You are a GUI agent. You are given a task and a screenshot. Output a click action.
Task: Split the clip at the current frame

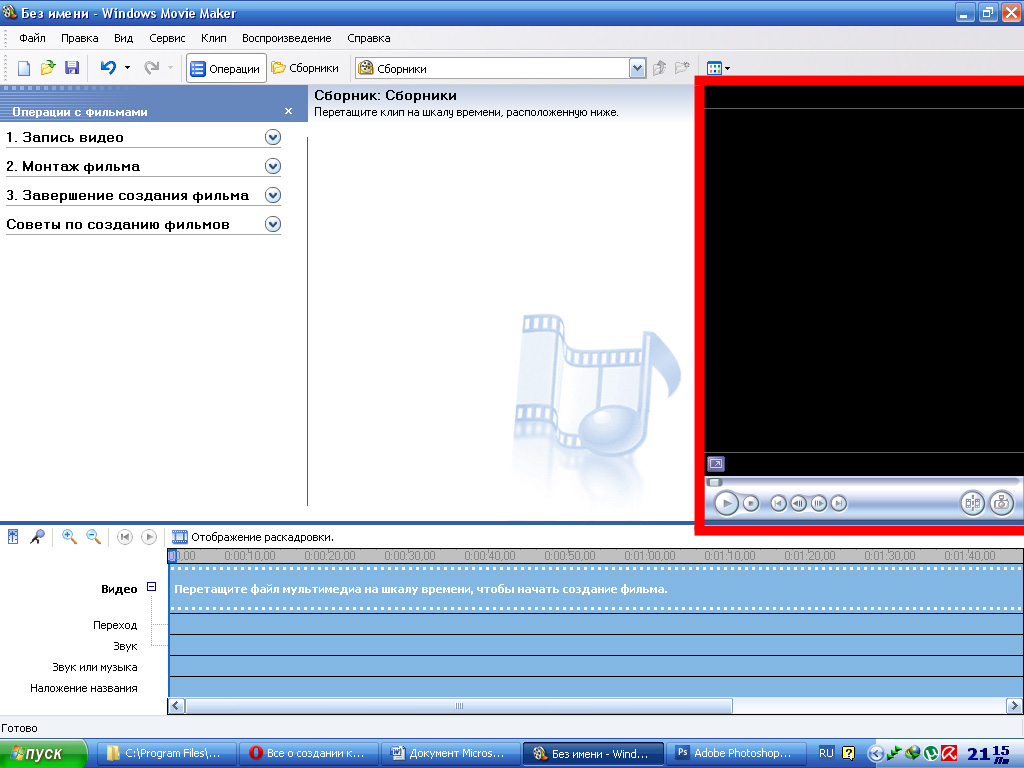[972, 503]
